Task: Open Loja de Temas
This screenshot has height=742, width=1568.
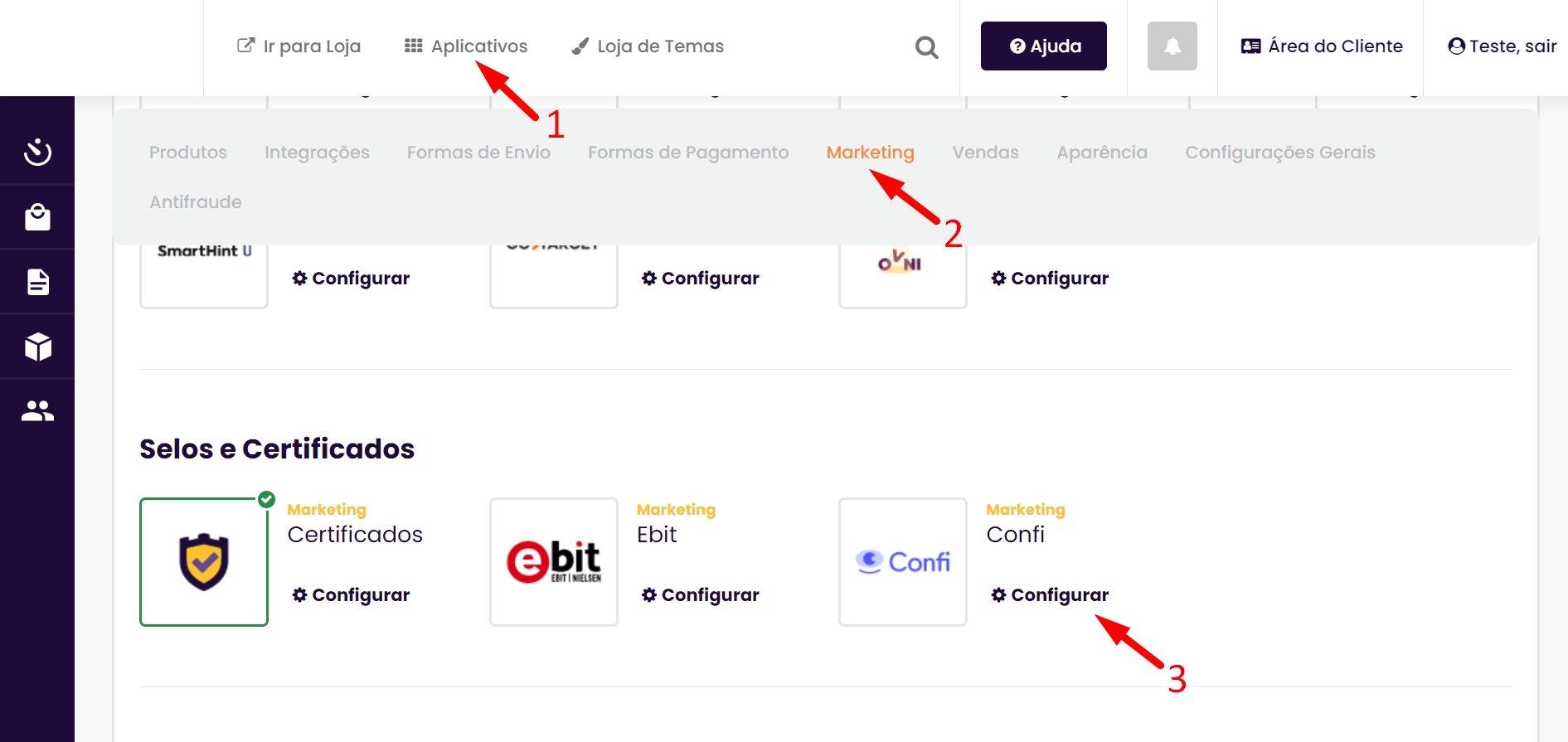Action: click(648, 46)
